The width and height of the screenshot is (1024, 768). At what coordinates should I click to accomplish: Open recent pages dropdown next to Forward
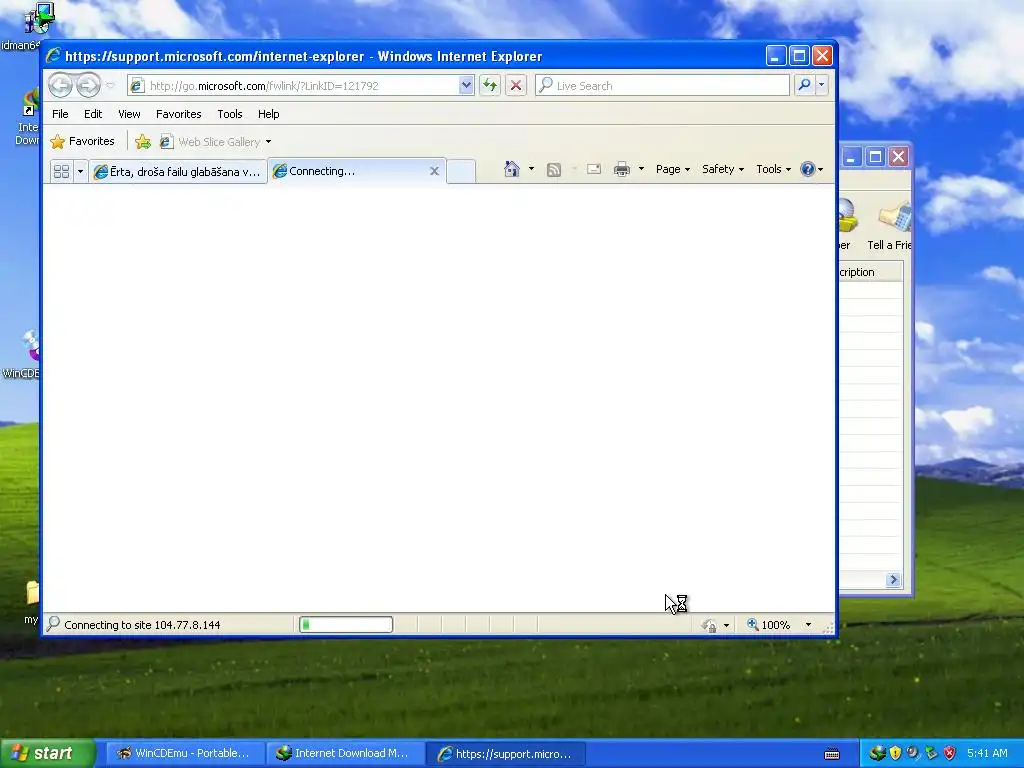click(110, 86)
